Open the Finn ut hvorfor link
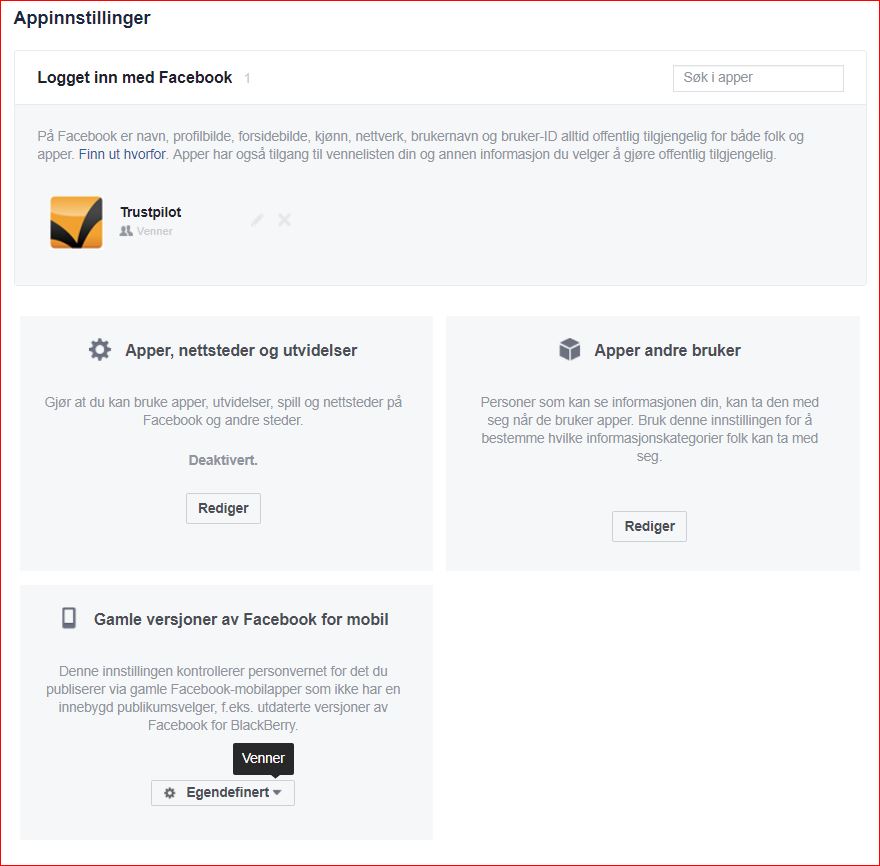880x866 pixels. 122,154
